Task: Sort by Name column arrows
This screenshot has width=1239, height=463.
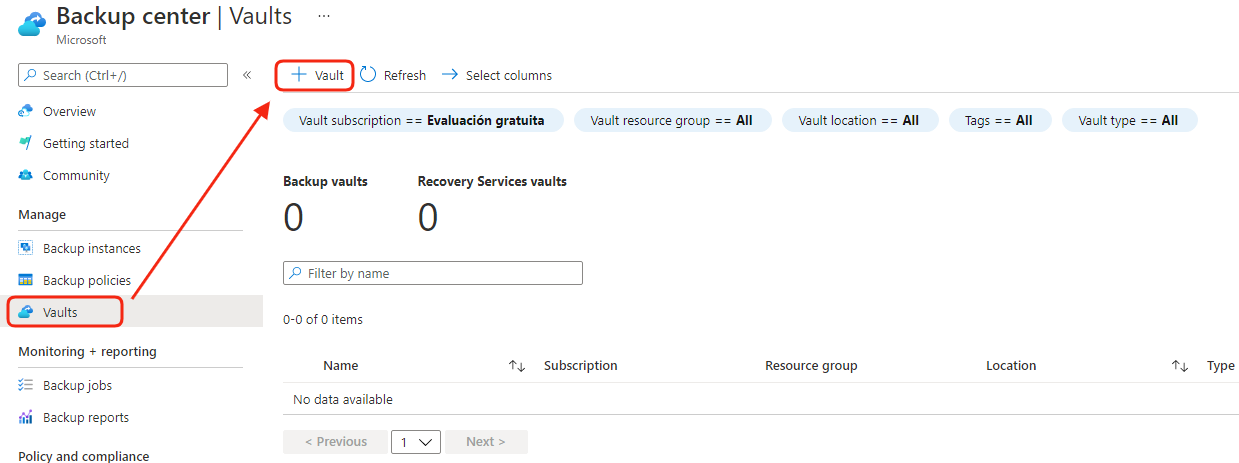Action: point(517,366)
